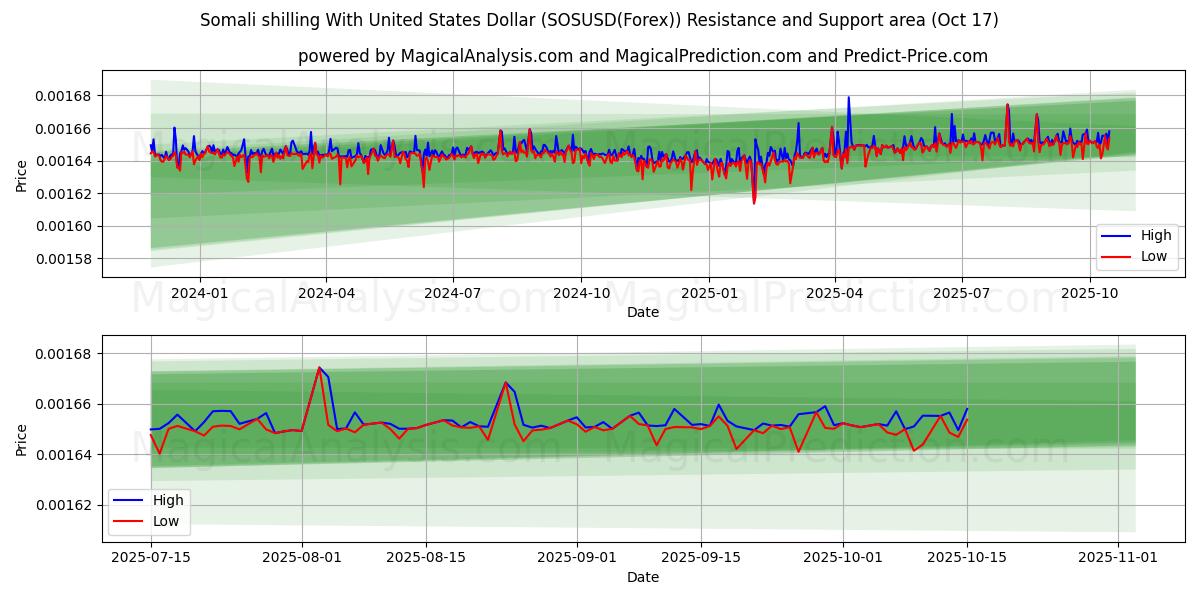Select 'Low' in the top chart legend
Screen dimensions: 1200x600
[1153, 256]
